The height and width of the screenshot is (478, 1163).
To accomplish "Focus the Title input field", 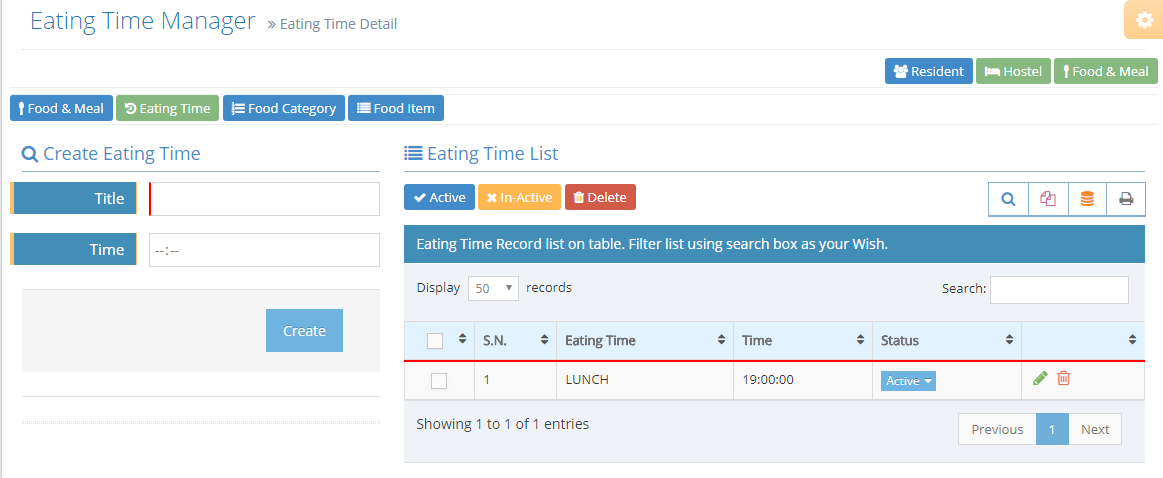I will point(264,199).
